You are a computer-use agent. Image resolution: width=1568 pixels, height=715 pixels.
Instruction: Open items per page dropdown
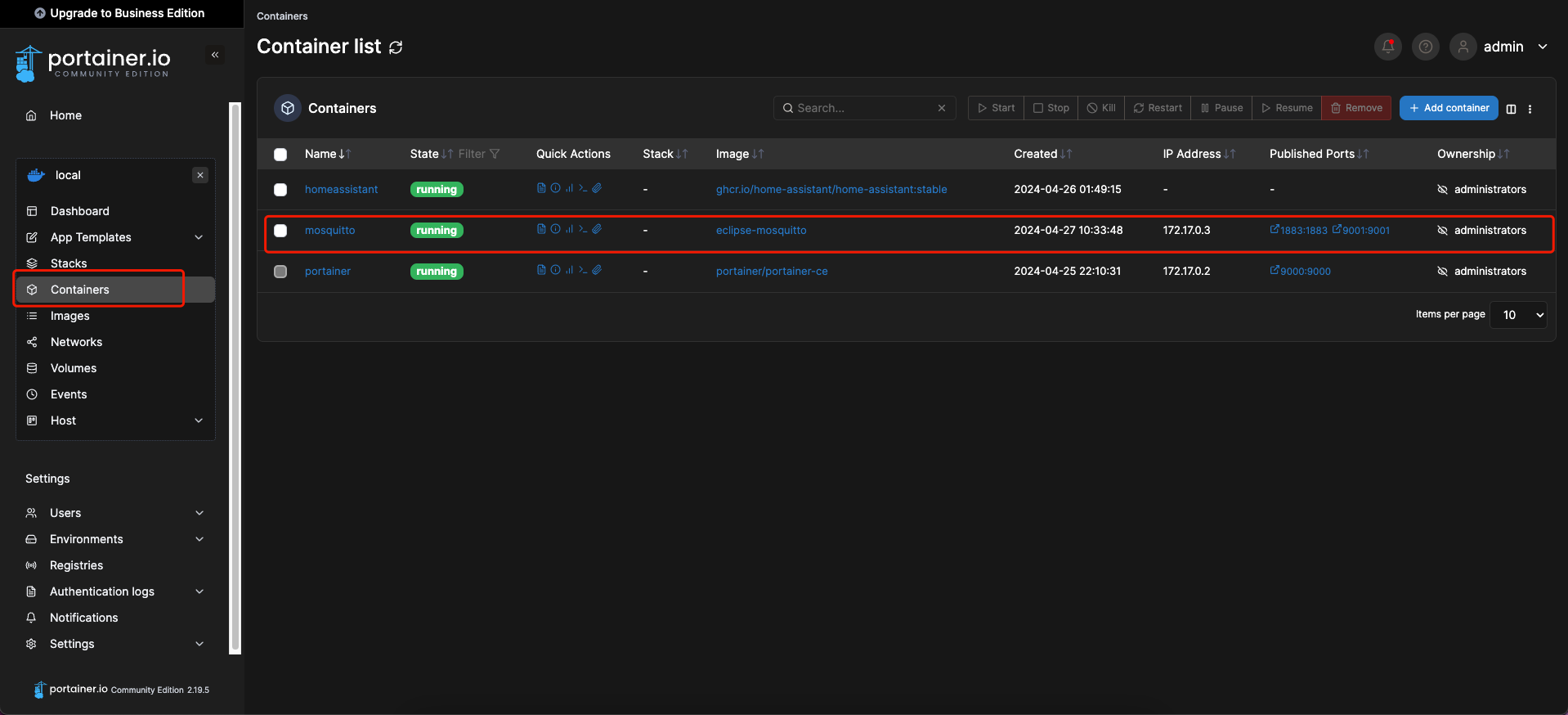tap(1519, 315)
